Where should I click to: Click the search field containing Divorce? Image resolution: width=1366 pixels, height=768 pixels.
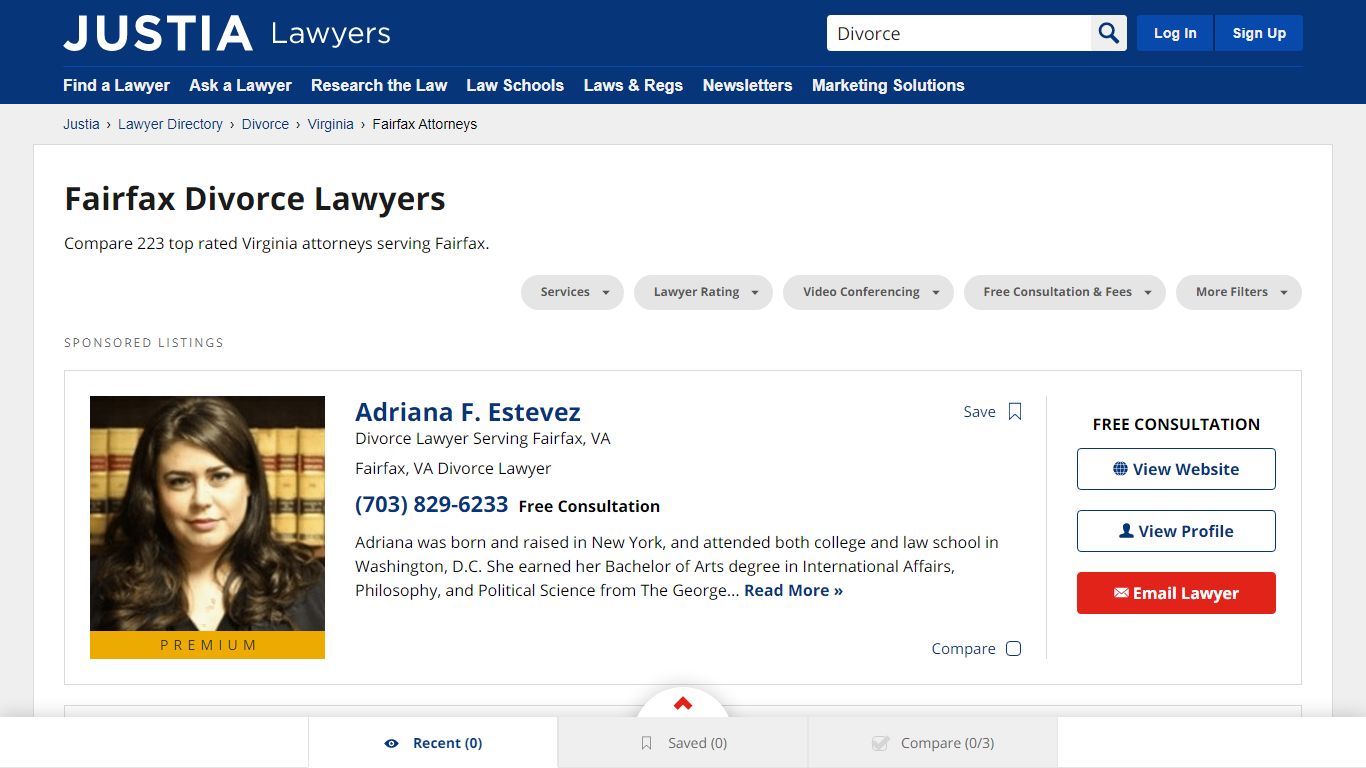(959, 33)
